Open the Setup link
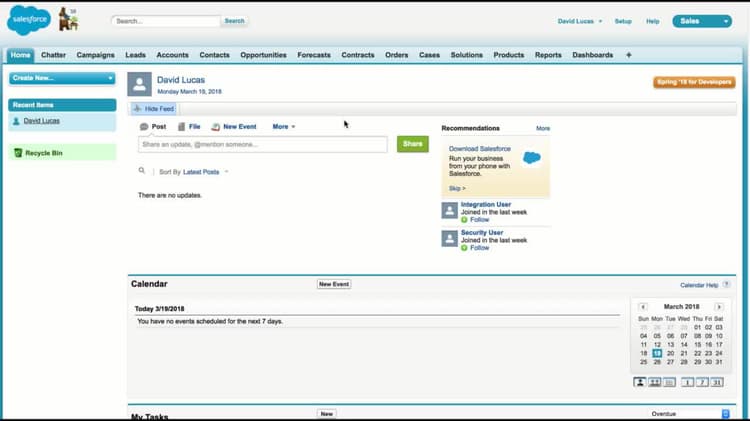This screenshot has height=421, width=750. tap(623, 21)
